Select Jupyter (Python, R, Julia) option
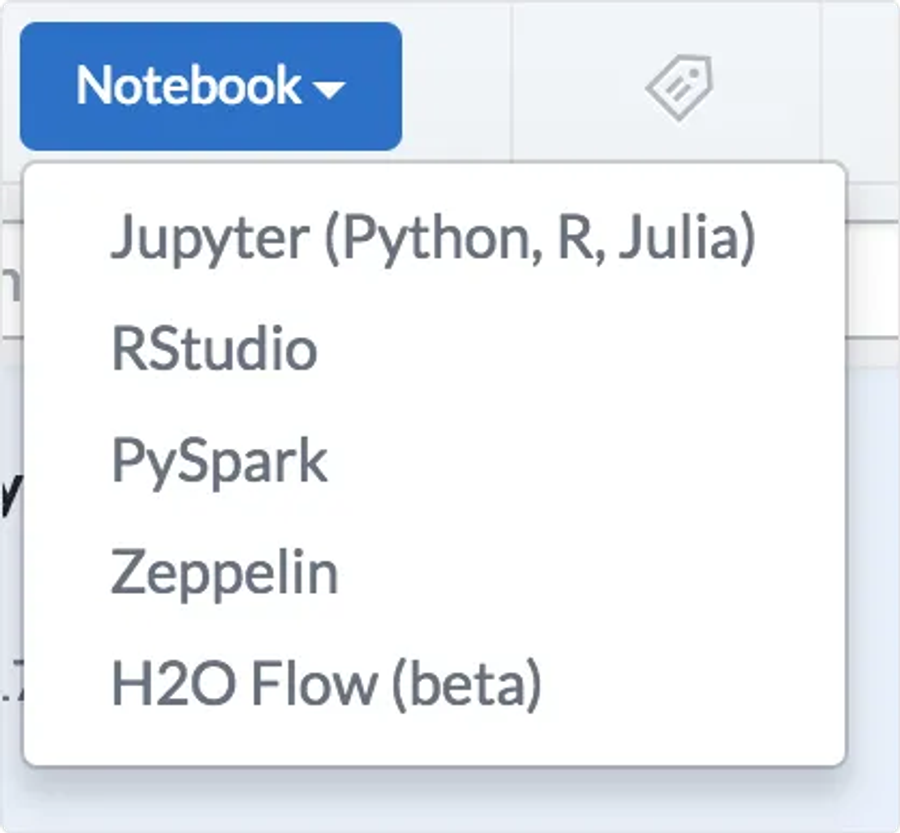The width and height of the screenshot is (900, 833). click(x=432, y=238)
